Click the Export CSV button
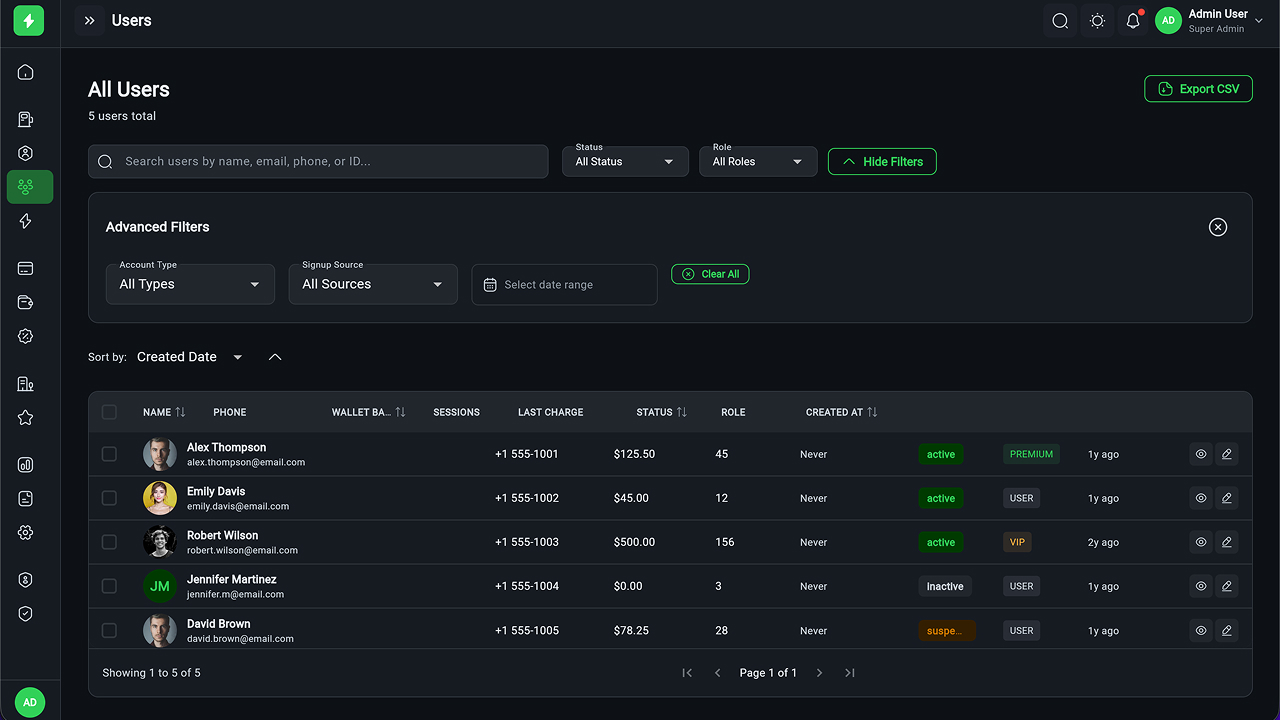Viewport: 1280px width, 720px height. coord(1198,89)
